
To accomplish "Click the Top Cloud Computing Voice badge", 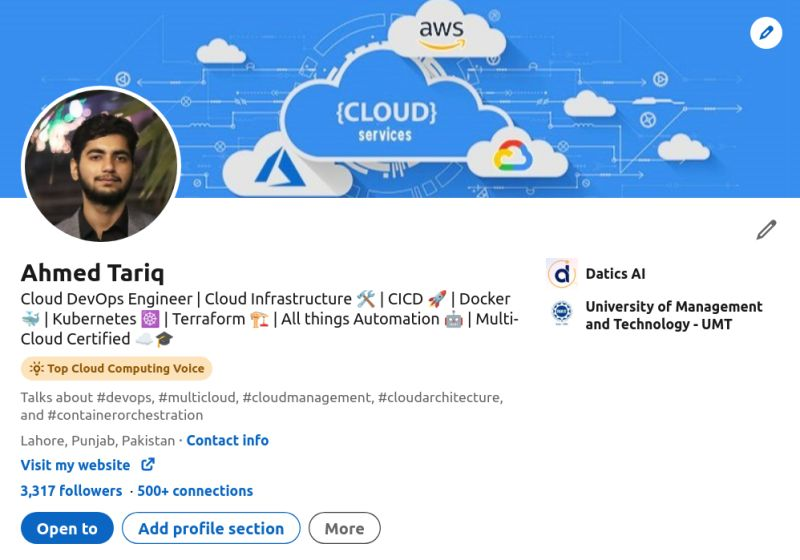I will pos(116,368).
